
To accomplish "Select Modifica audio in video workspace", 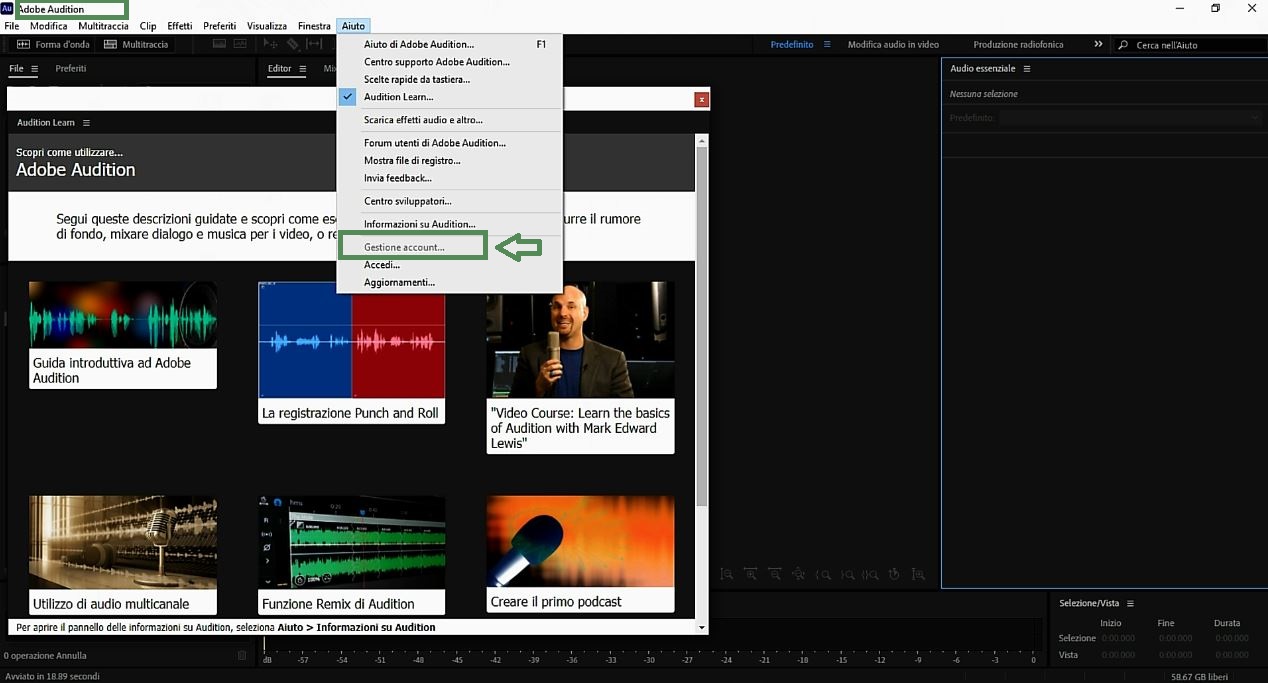I will (893, 44).
